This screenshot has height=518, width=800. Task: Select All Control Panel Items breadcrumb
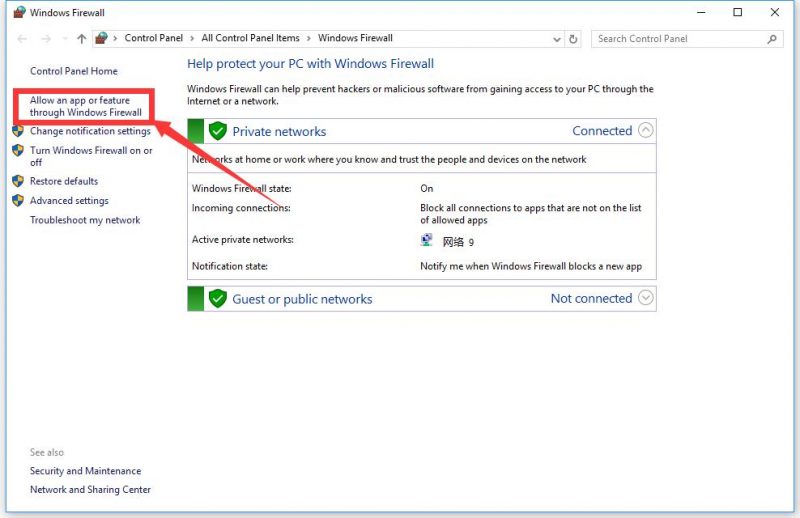(251, 38)
